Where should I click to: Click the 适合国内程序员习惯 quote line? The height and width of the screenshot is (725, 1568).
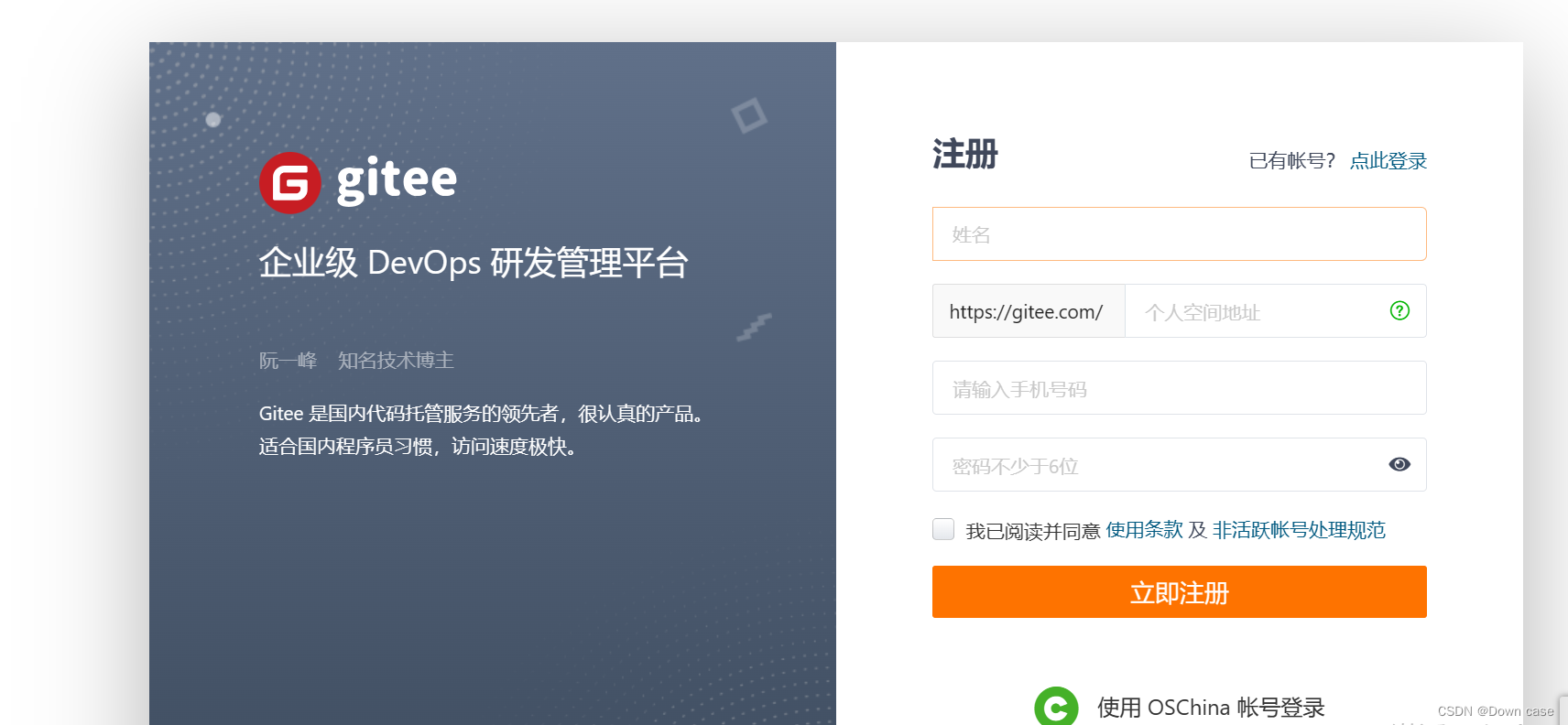click(x=418, y=447)
